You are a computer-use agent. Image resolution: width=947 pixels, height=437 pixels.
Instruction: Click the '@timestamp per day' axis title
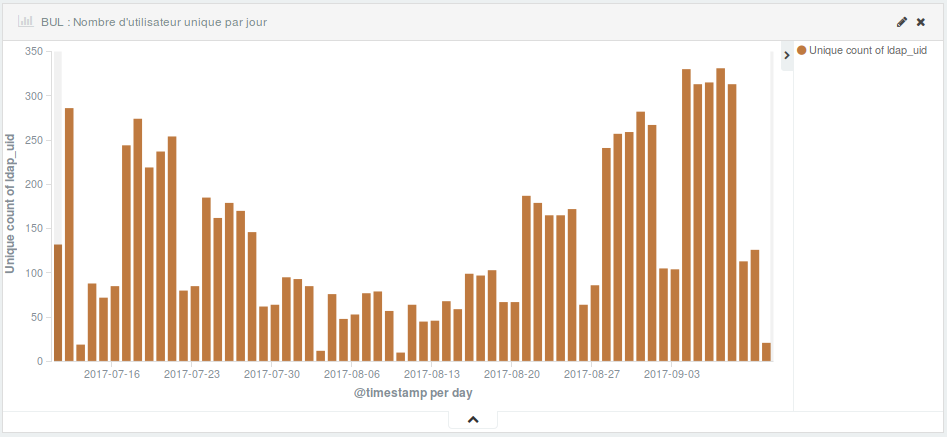[x=413, y=393]
